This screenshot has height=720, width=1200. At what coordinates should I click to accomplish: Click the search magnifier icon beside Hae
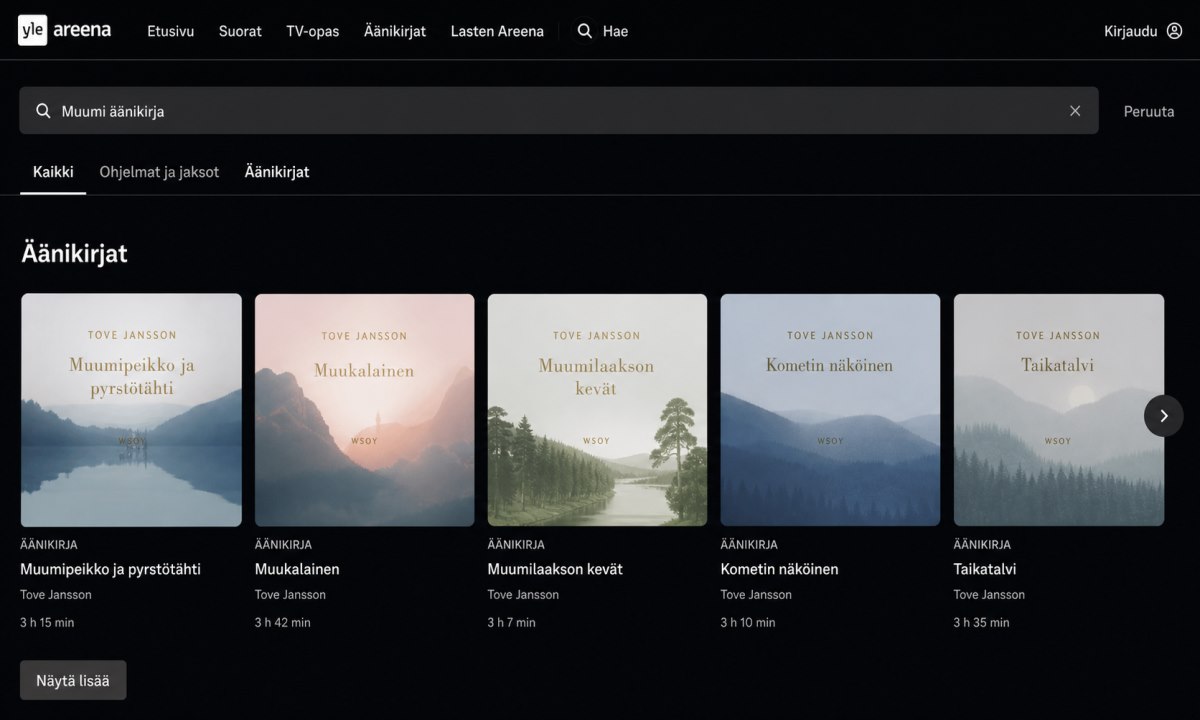(585, 31)
